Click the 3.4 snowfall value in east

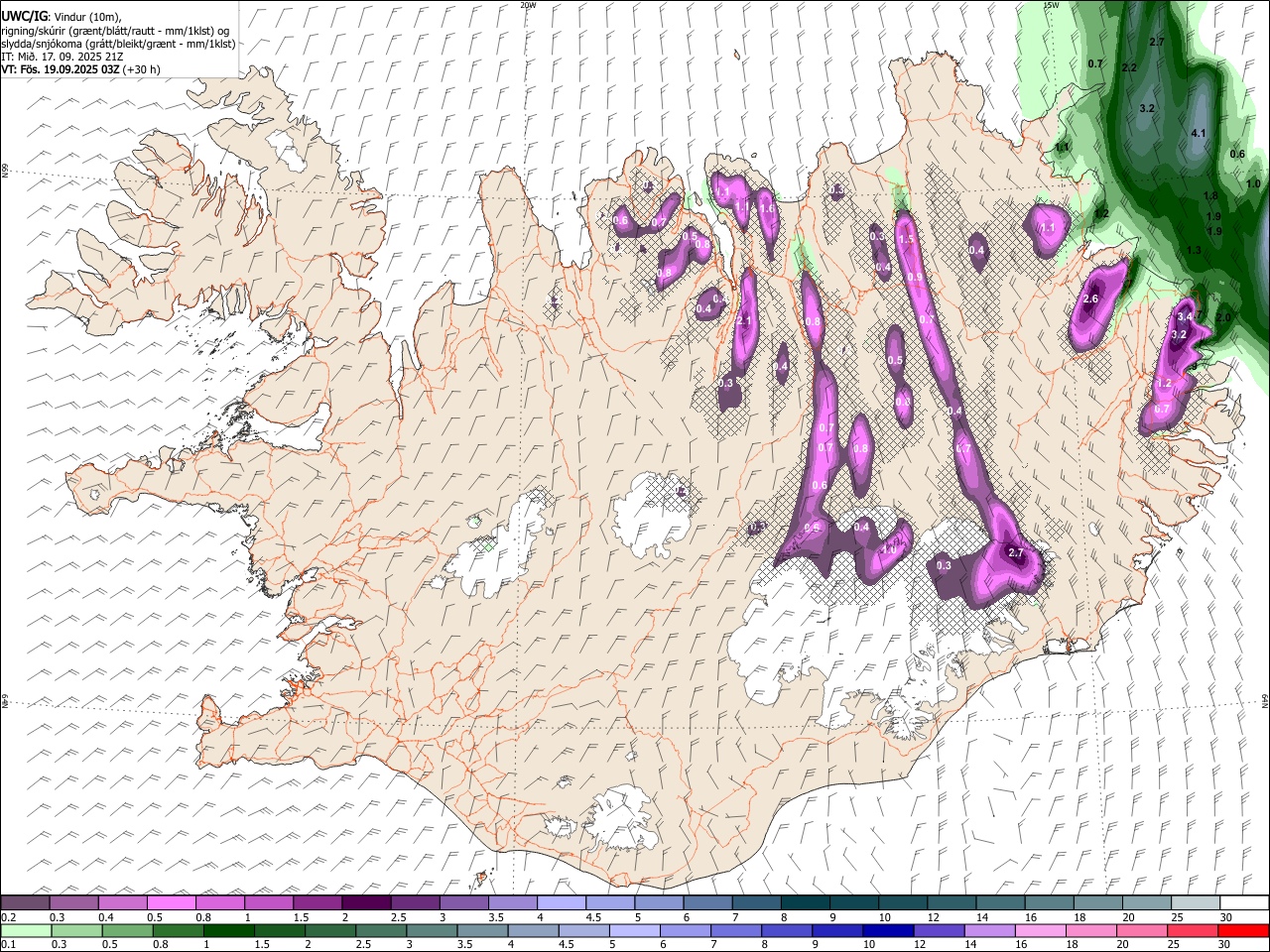tap(1184, 316)
